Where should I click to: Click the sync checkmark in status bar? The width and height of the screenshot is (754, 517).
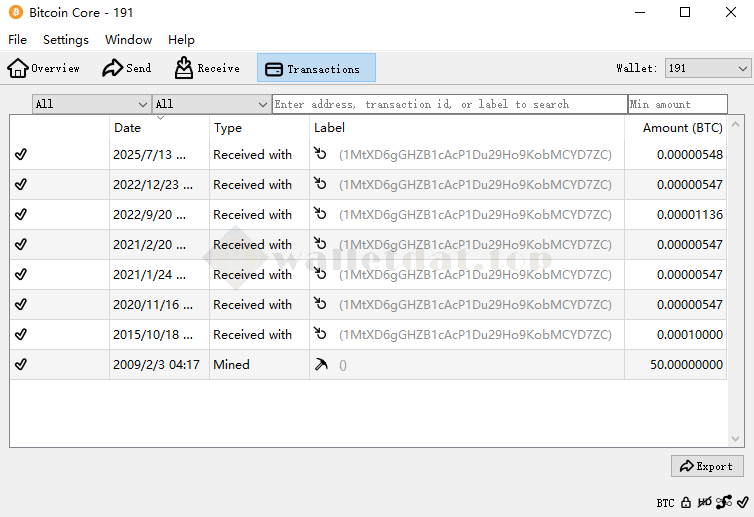[x=742, y=502]
